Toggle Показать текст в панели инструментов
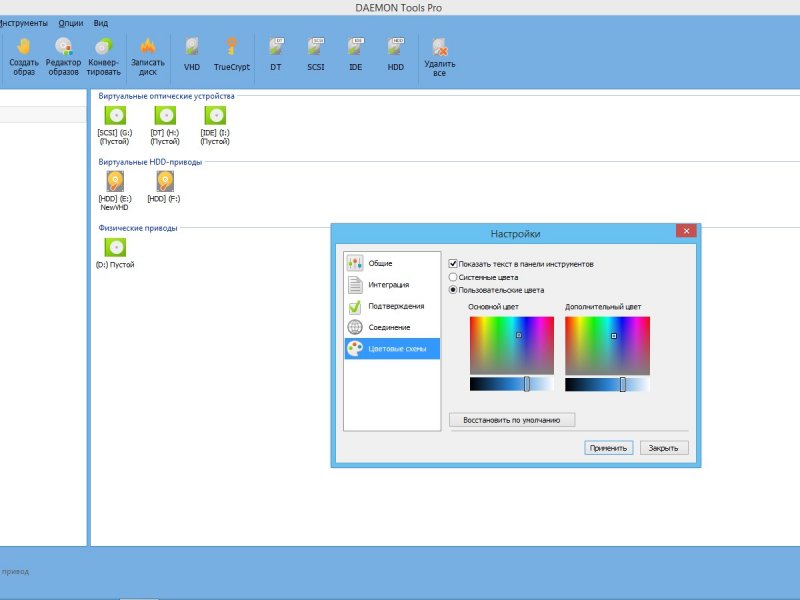Screen dimensions: 800x600 coord(453,264)
